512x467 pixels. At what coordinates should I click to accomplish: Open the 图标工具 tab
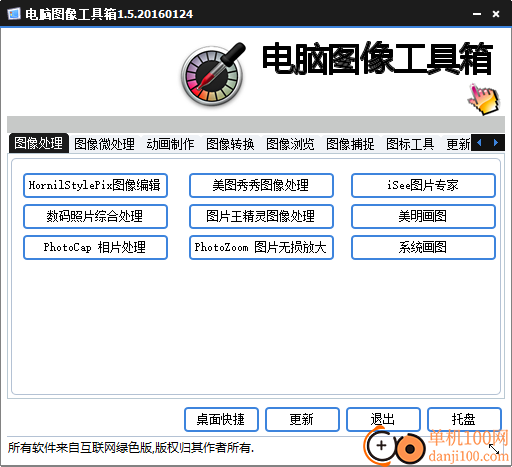pyautogui.click(x=410, y=144)
